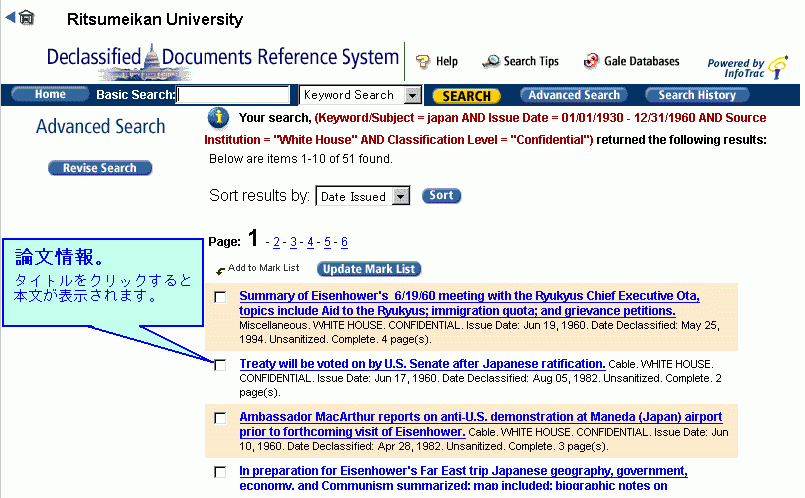The width and height of the screenshot is (805, 498).
Task: Expand the Date Issued sort dropdown
Action: coord(401,197)
